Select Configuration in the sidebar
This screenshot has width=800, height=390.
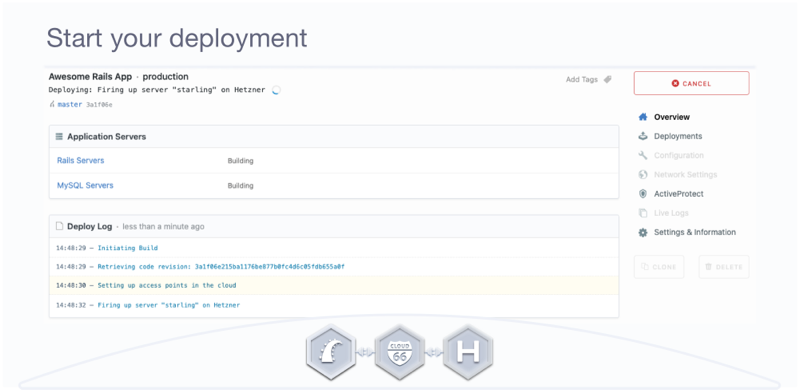click(679, 155)
